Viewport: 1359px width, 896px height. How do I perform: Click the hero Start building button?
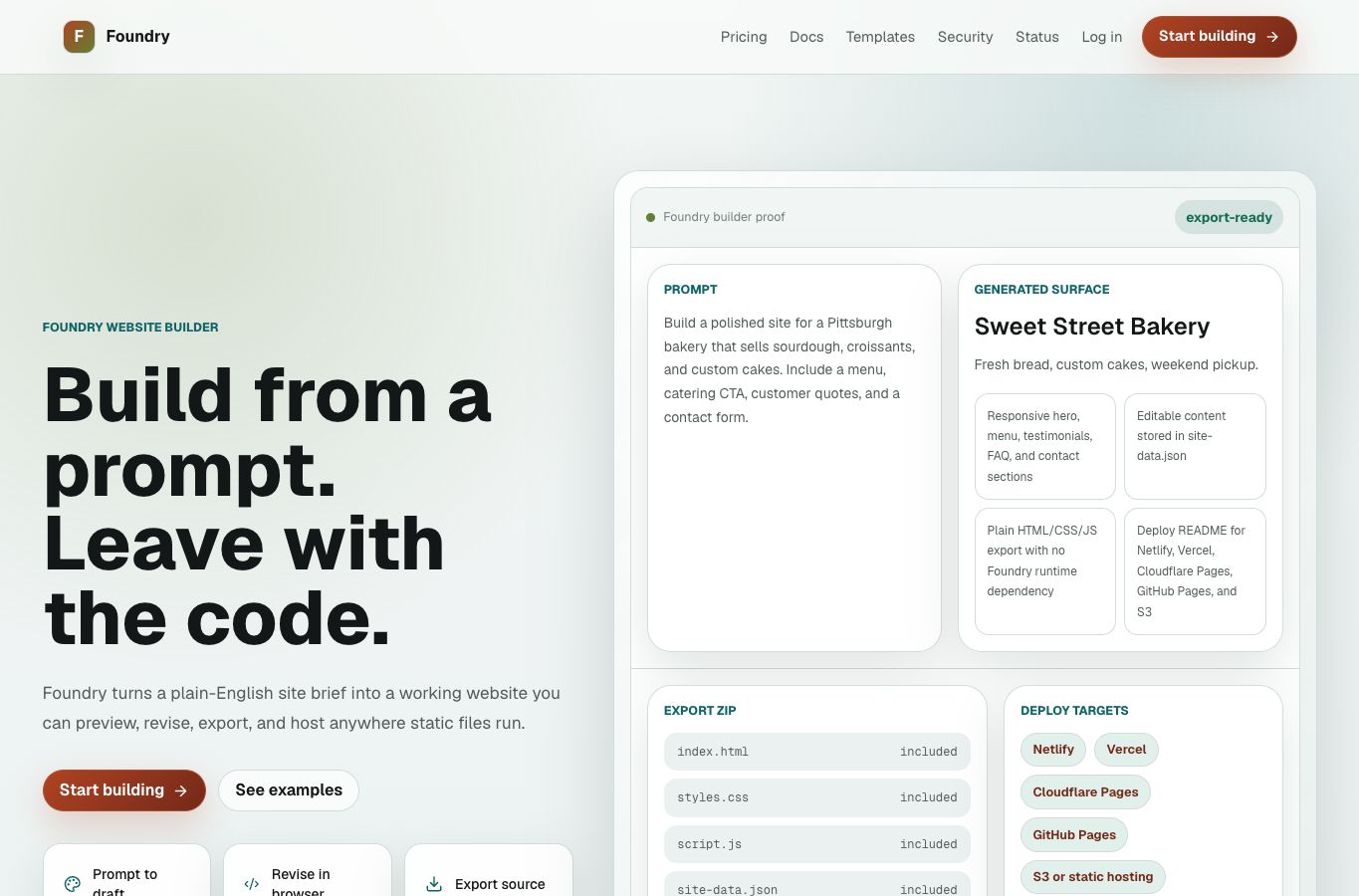point(123,790)
